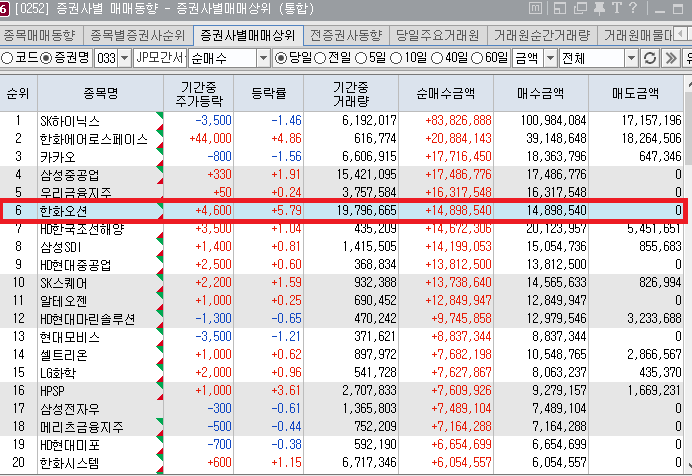Click the 033 broker code input field
692x476 pixels.
106,58
